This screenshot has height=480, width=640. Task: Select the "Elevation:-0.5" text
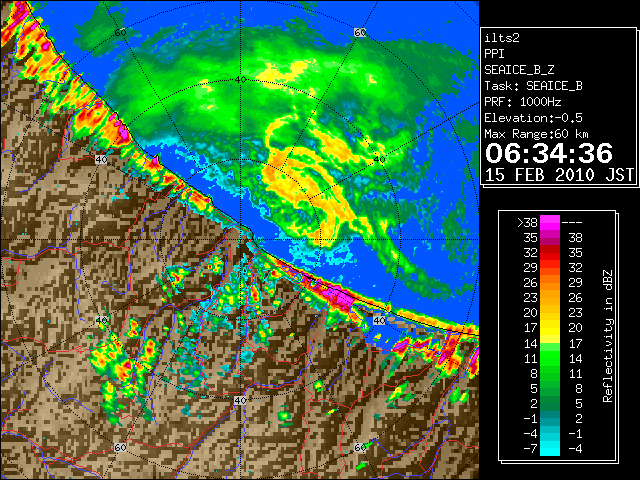tap(533, 118)
